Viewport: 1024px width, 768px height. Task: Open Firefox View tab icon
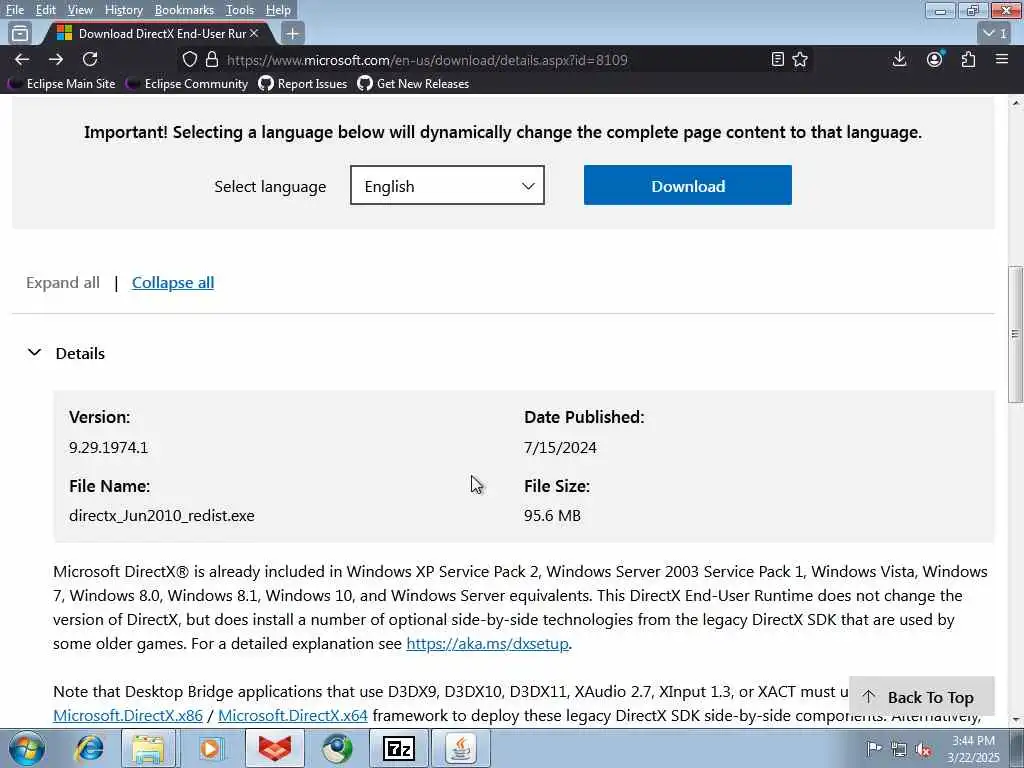20,33
